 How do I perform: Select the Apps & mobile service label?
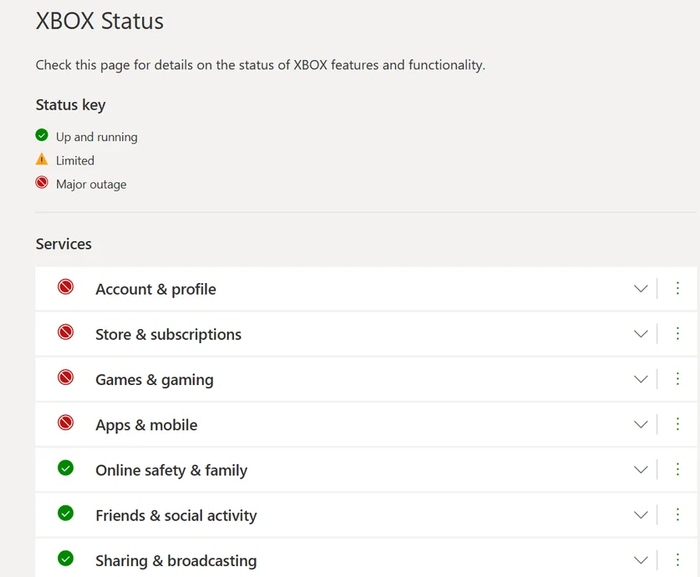(146, 425)
